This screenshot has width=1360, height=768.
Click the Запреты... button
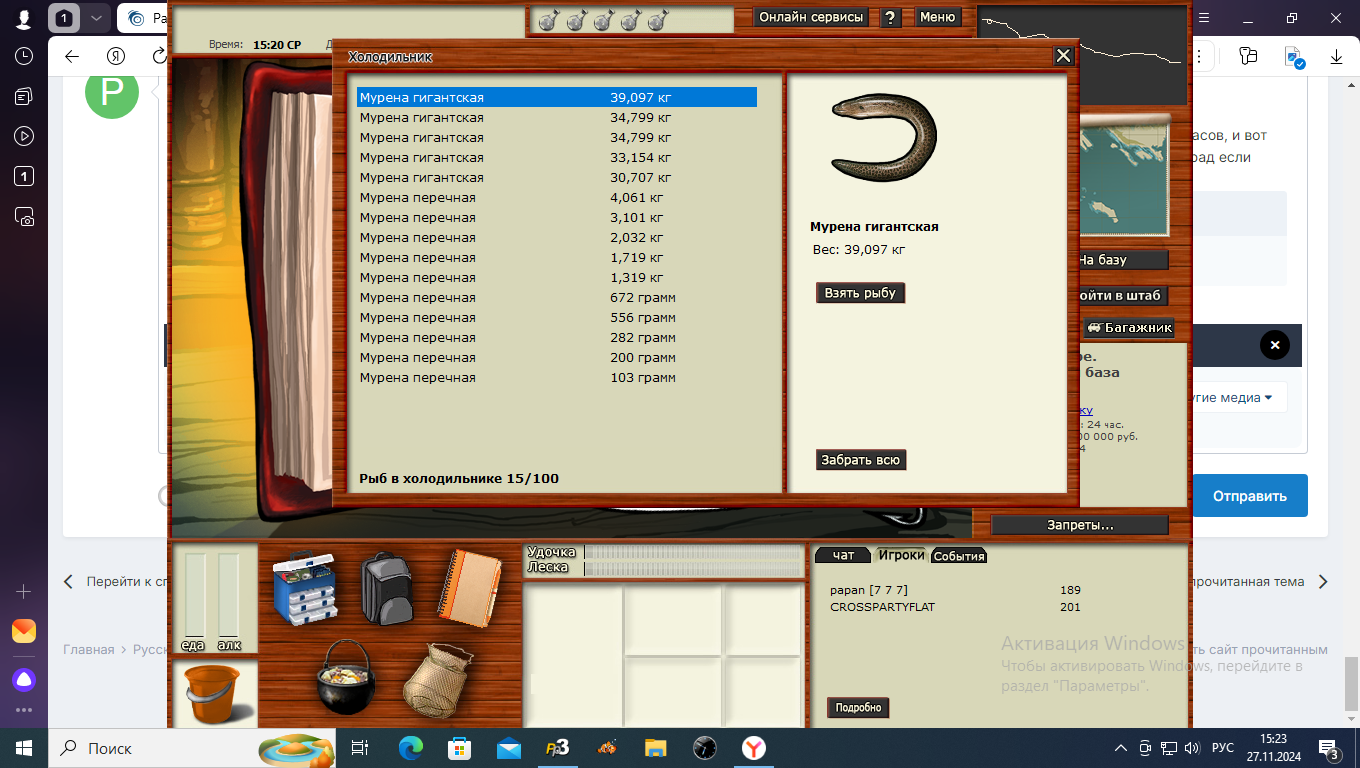(1080, 525)
